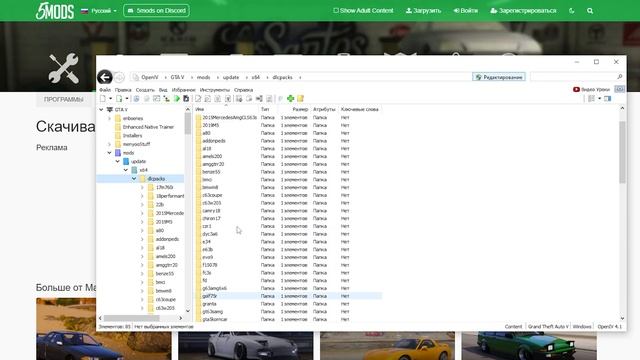Select Enhanced Native Trainer in tree
Image resolution: width=640 pixels, height=360 pixels.
coord(148,127)
